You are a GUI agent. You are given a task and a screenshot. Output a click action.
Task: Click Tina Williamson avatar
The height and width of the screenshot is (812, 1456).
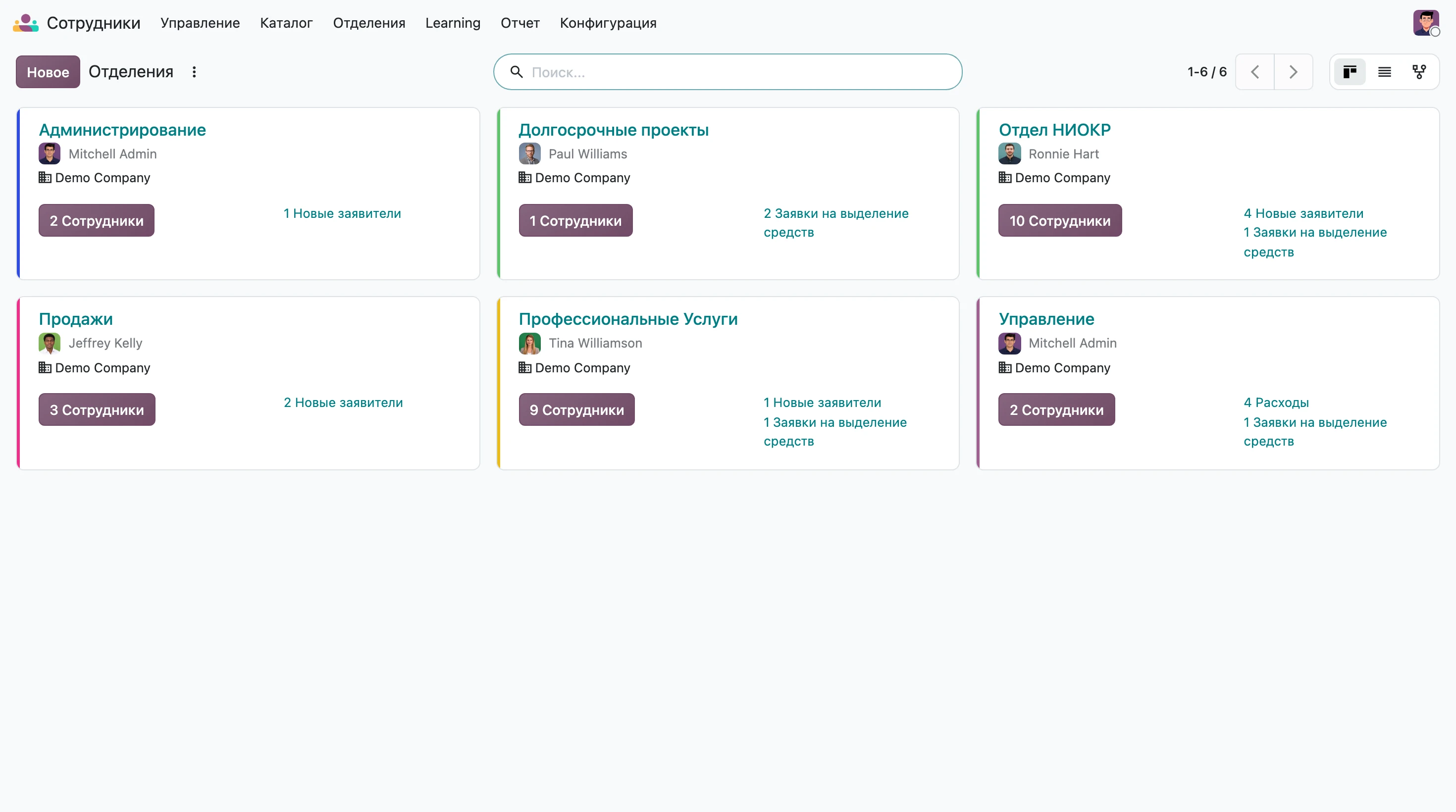[x=529, y=343]
